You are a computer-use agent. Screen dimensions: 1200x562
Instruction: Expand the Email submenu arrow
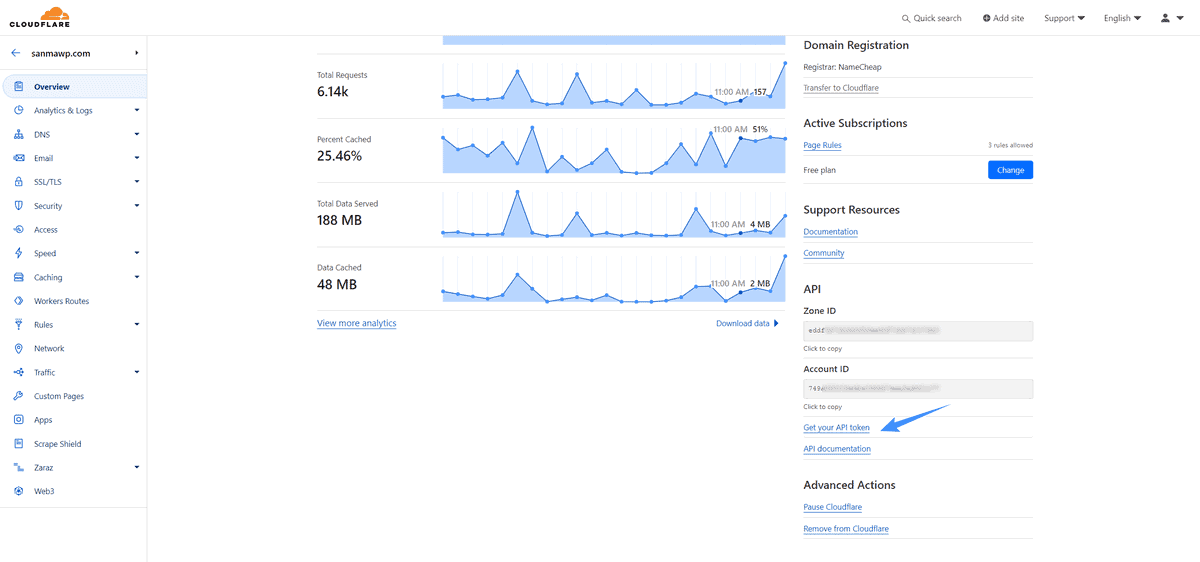(136, 158)
